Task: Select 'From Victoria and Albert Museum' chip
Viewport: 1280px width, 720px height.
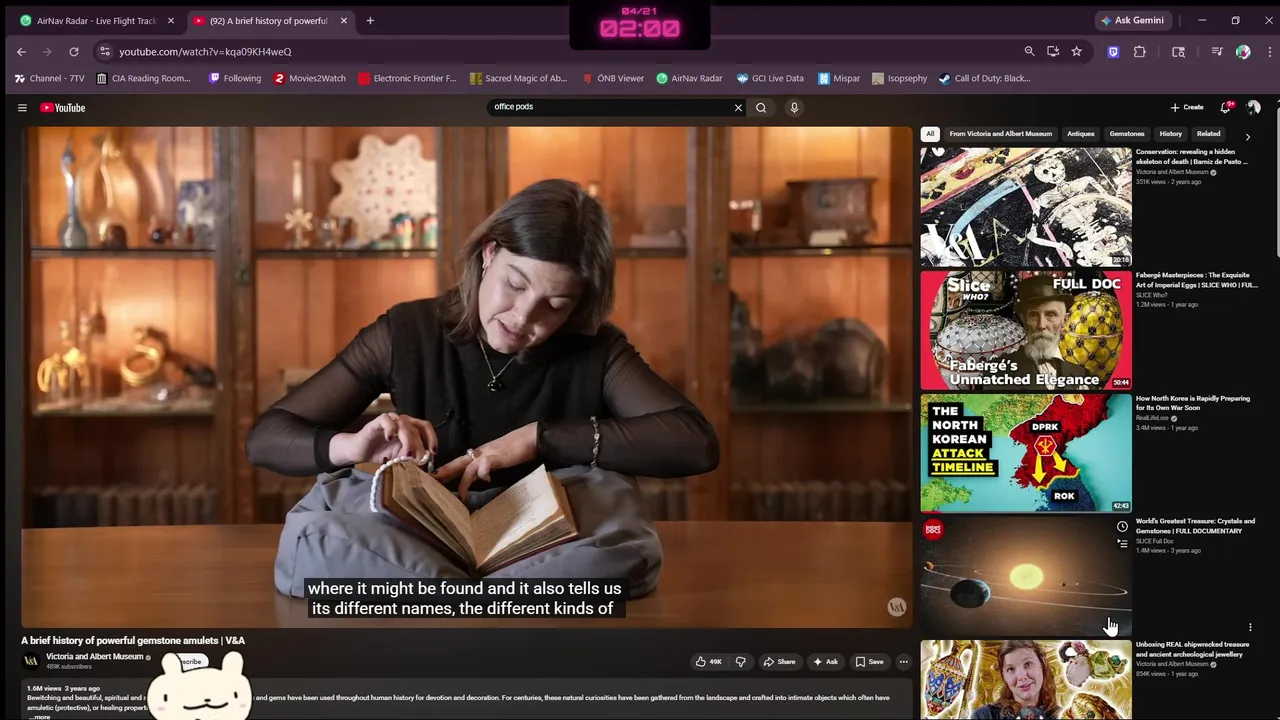Action: pyautogui.click(x=1000, y=134)
